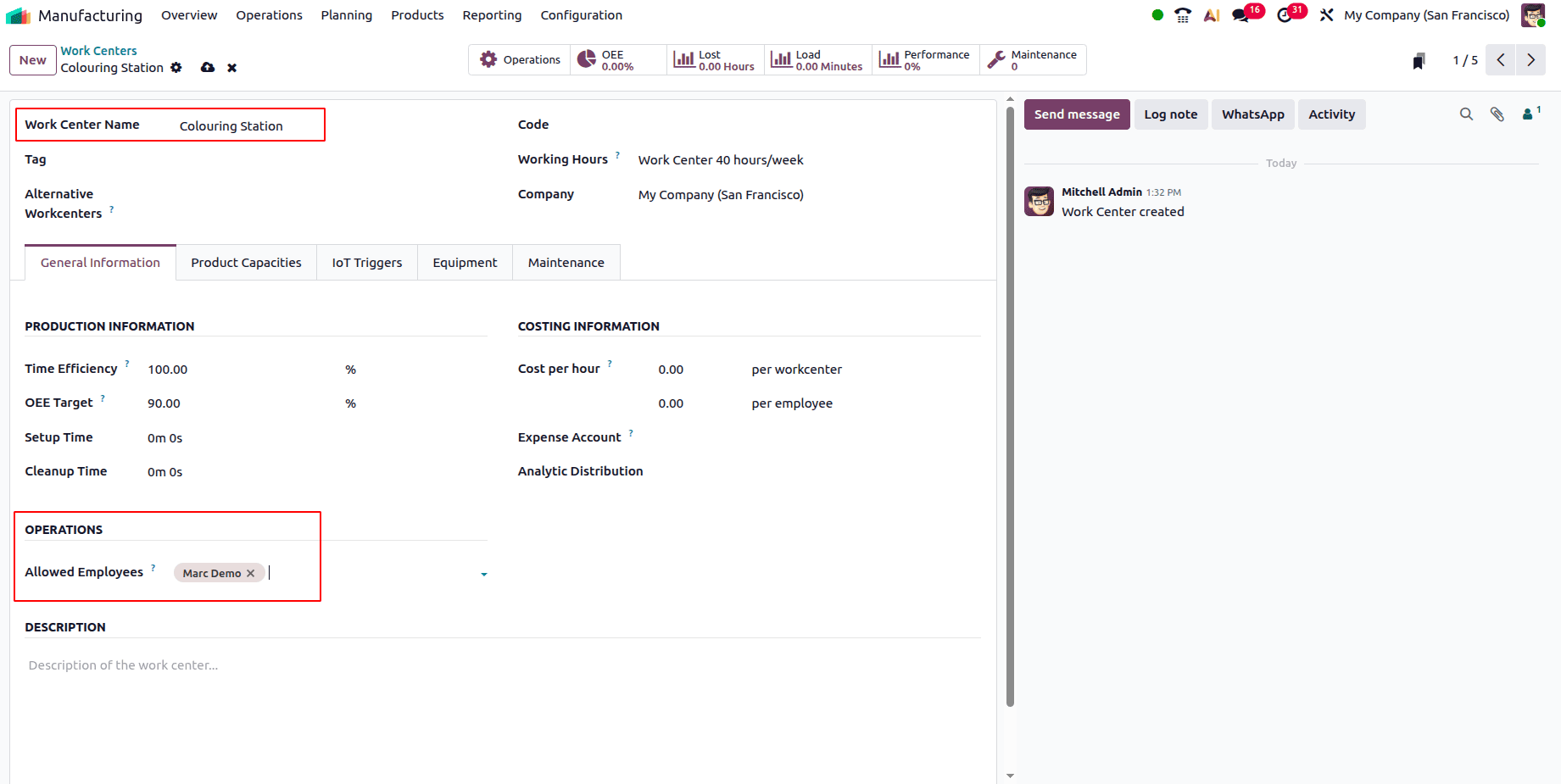Open the VoIP phone icon

click(x=1183, y=15)
